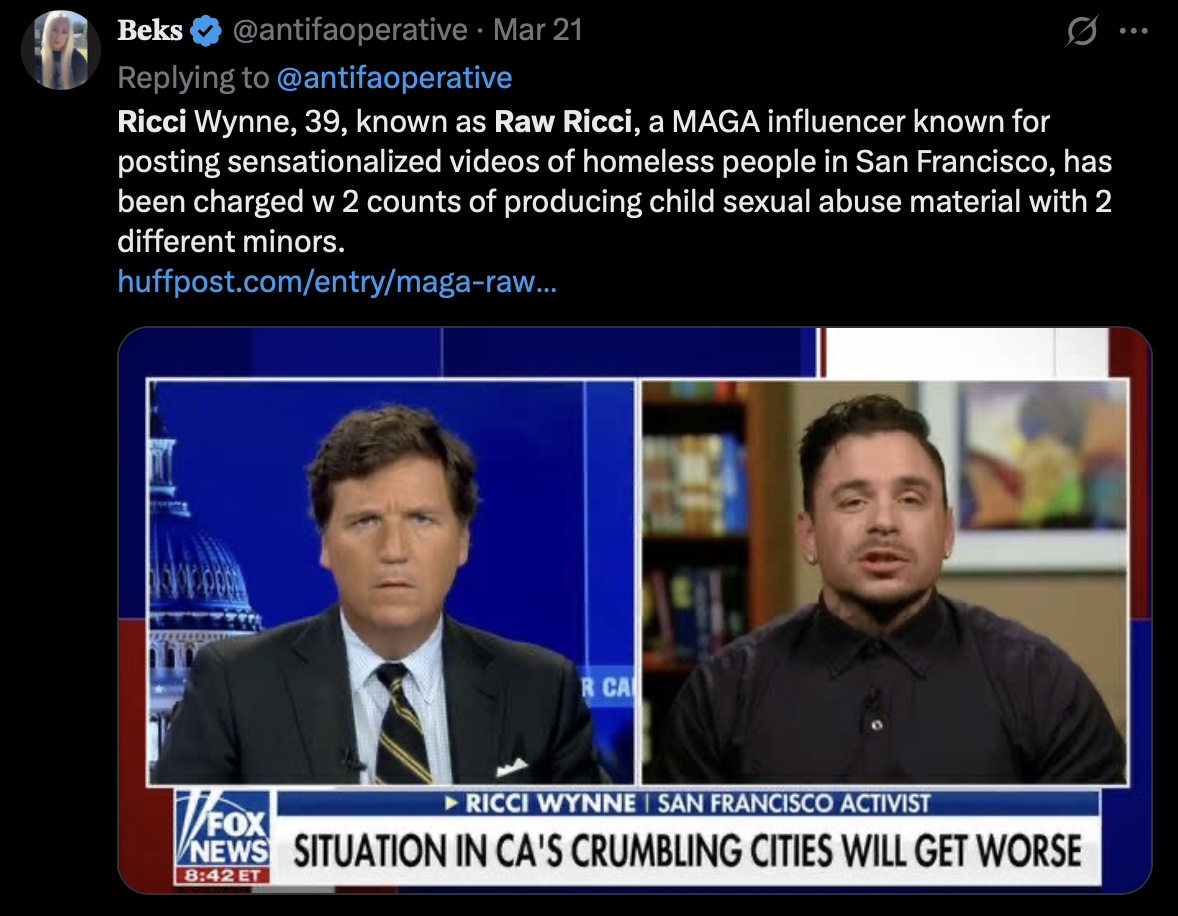This screenshot has height=916, width=1178.
Task: Click the bold Ricci word starting the tweet
Action: [x=152, y=122]
